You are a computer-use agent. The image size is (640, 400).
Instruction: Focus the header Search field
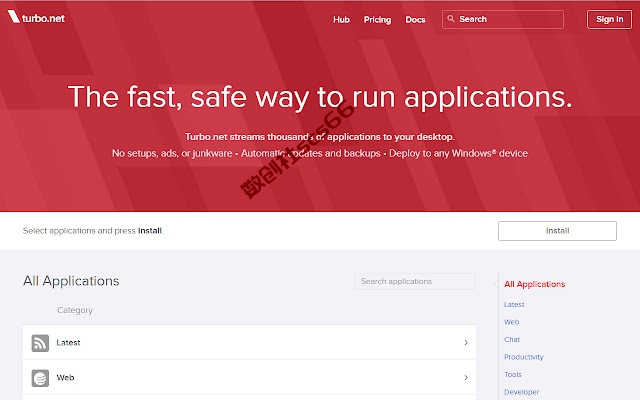[x=503, y=19]
